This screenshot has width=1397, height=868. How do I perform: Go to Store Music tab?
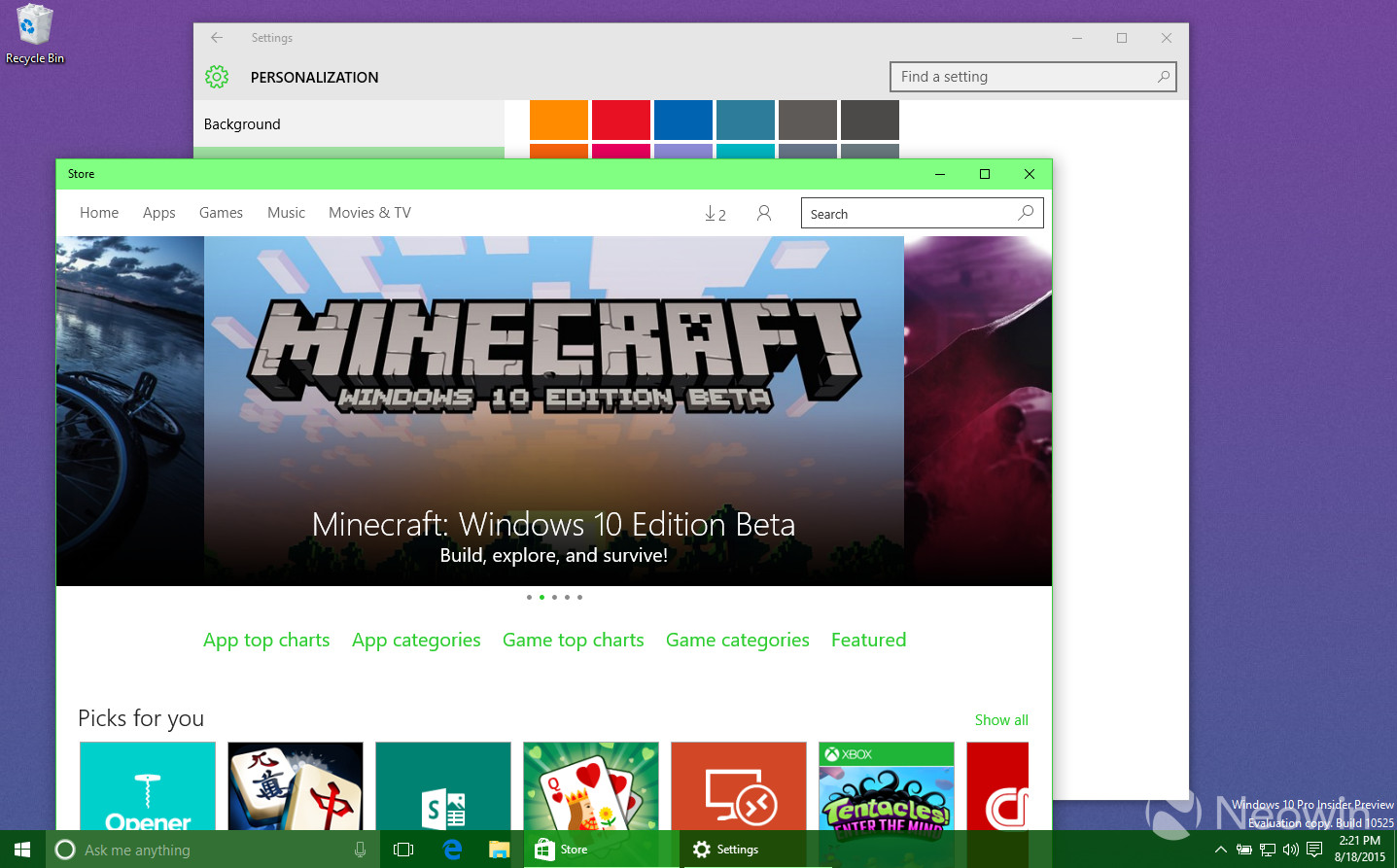[287, 213]
